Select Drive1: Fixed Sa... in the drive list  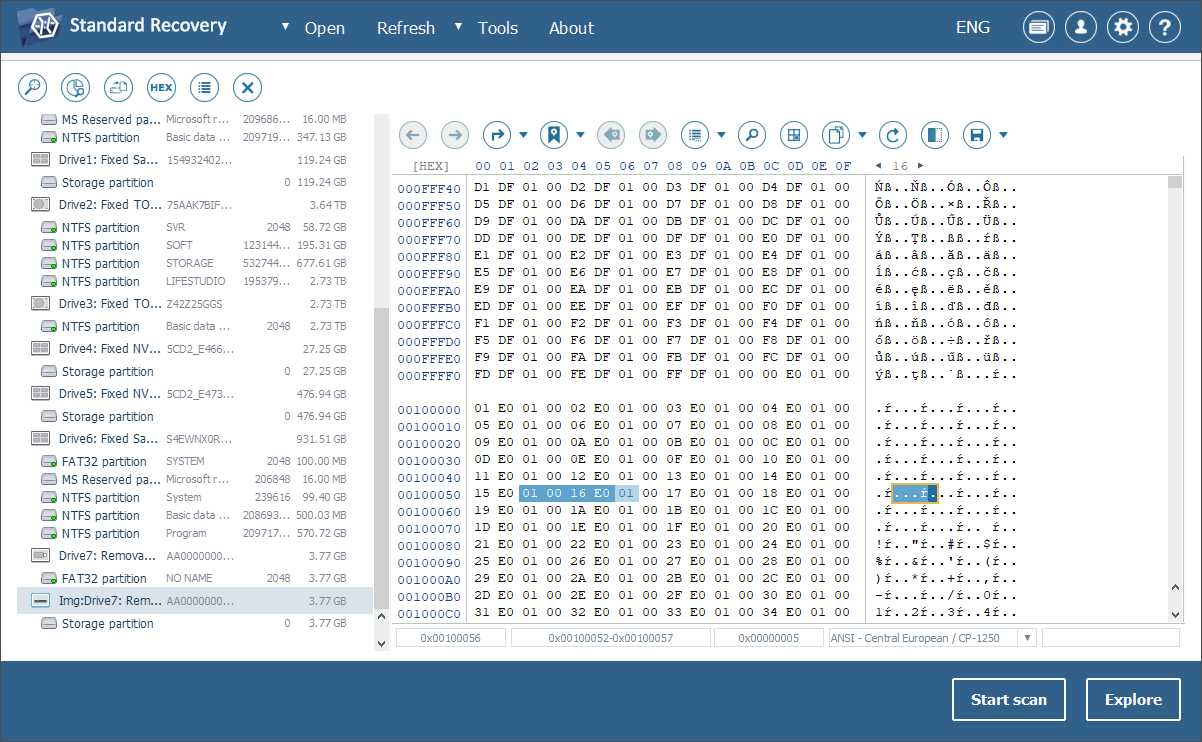pyautogui.click(x=194, y=160)
